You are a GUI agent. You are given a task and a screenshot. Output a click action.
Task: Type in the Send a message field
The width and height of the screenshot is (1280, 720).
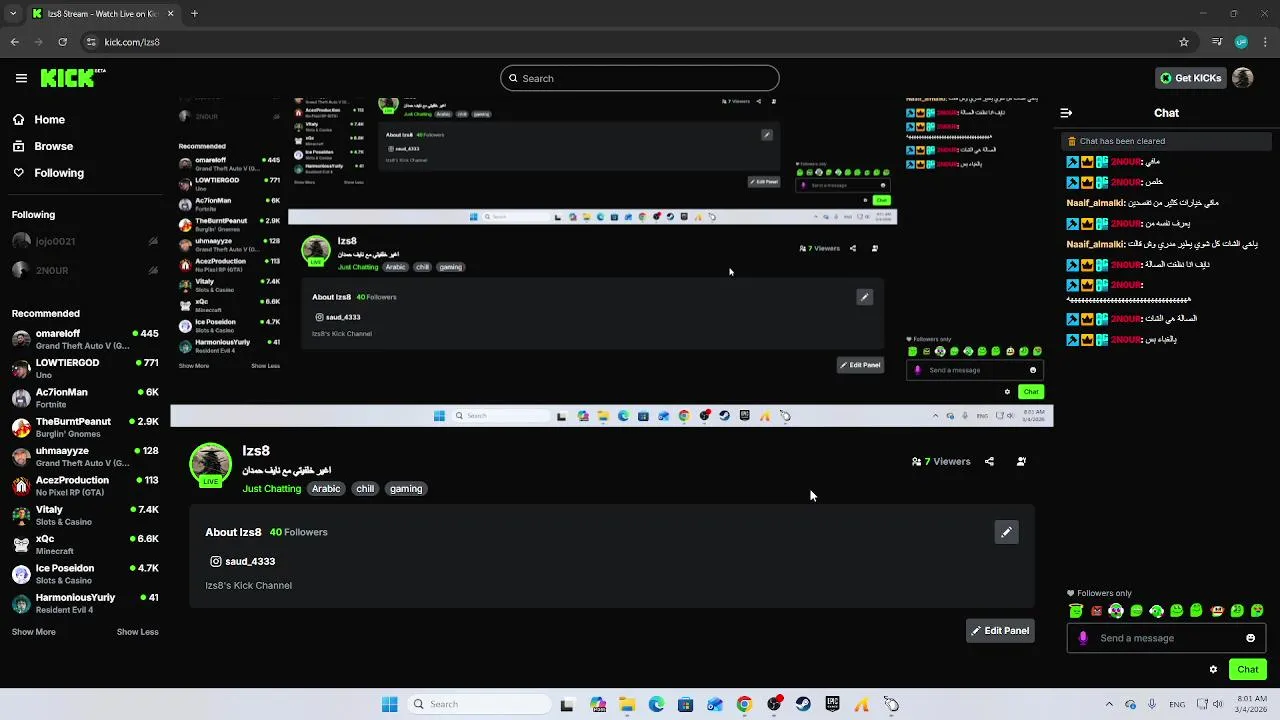[1168, 638]
